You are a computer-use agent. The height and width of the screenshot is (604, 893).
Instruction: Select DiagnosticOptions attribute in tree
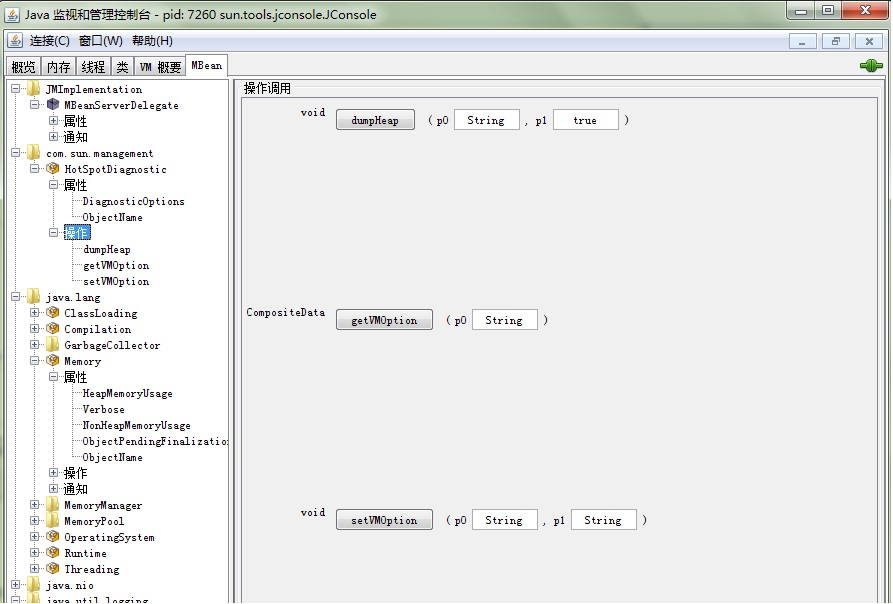pos(133,201)
